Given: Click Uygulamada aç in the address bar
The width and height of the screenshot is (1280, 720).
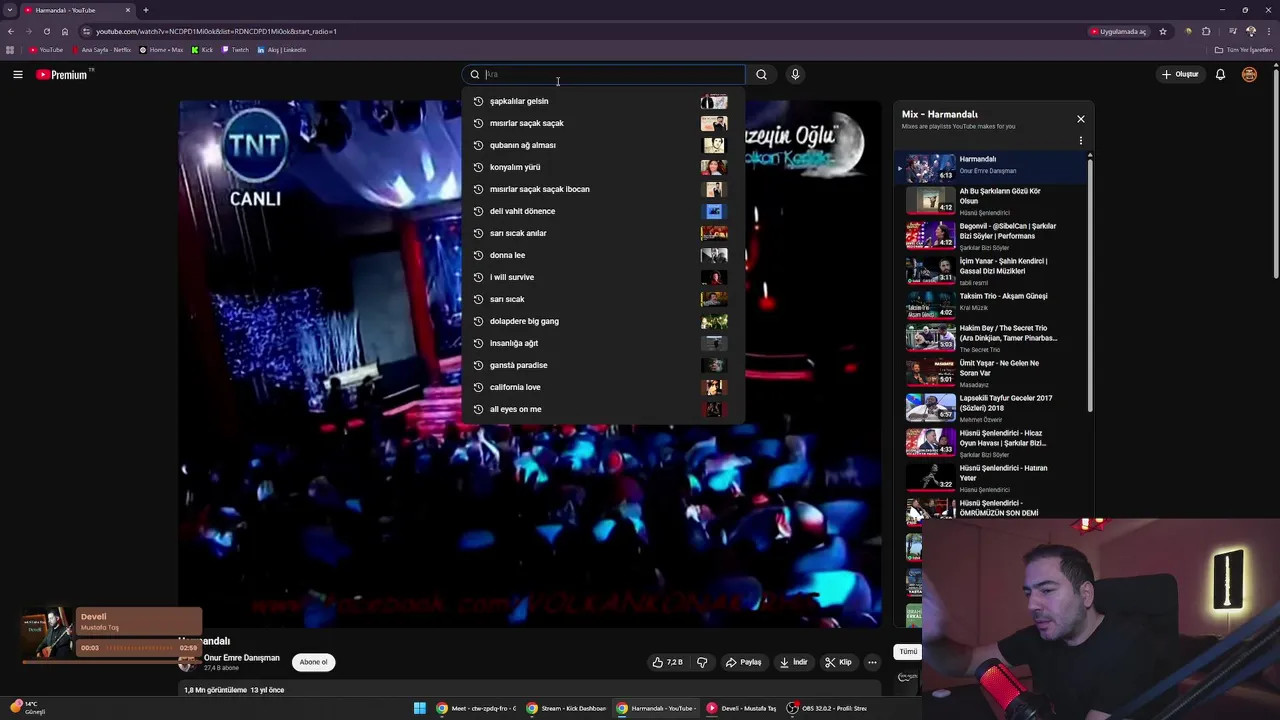Looking at the screenshot, I should pyautogui.click(x=1118, y=31).
